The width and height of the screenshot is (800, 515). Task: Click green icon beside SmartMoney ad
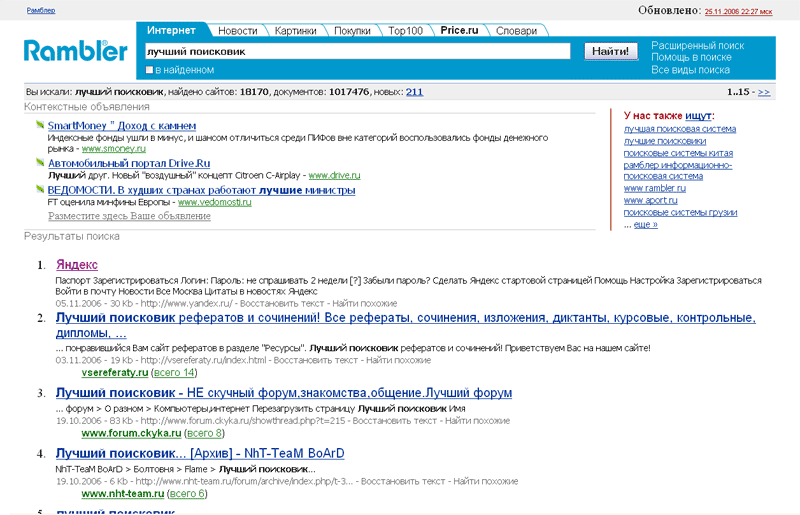point(40,126)
